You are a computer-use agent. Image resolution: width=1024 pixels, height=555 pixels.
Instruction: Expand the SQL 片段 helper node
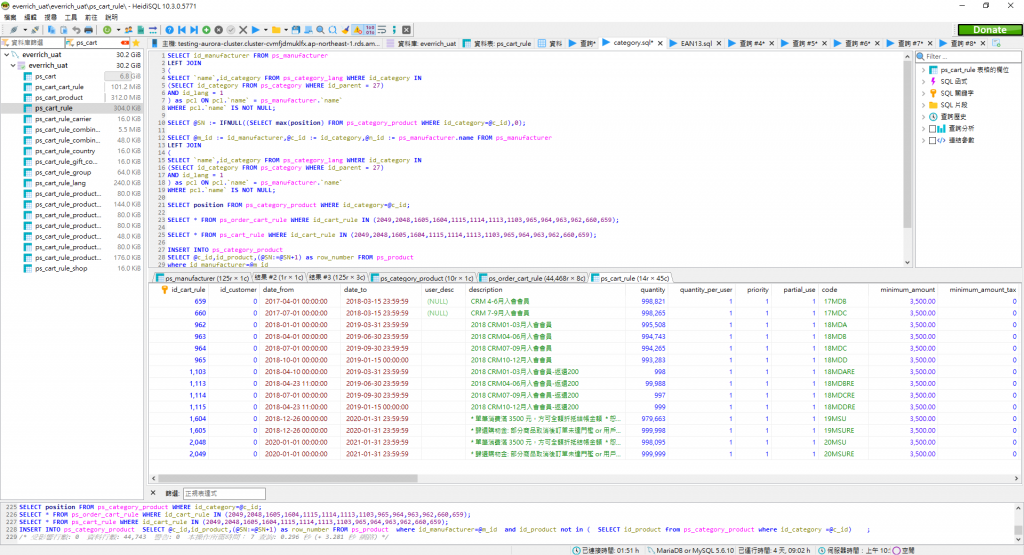pyautogui.click(x=923, y=105)
